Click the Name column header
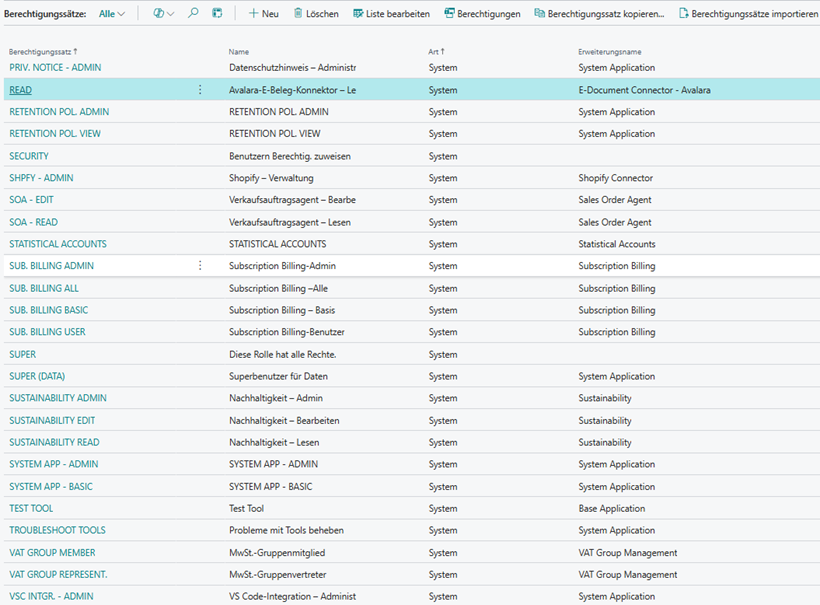The width and height of the screenshot is (820, 605). coord(239,51)
